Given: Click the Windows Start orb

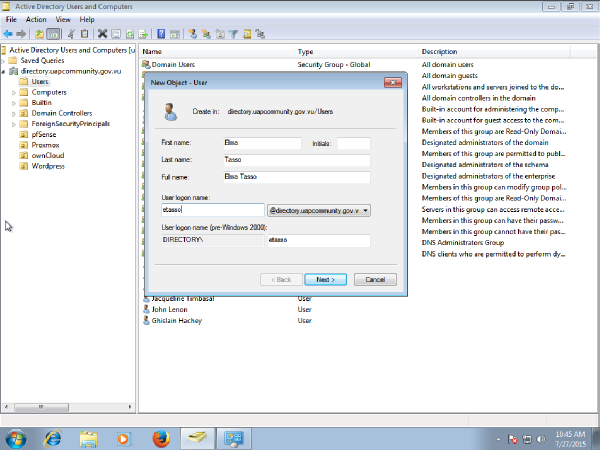Looking at the screenshot, I should (16, 439).
